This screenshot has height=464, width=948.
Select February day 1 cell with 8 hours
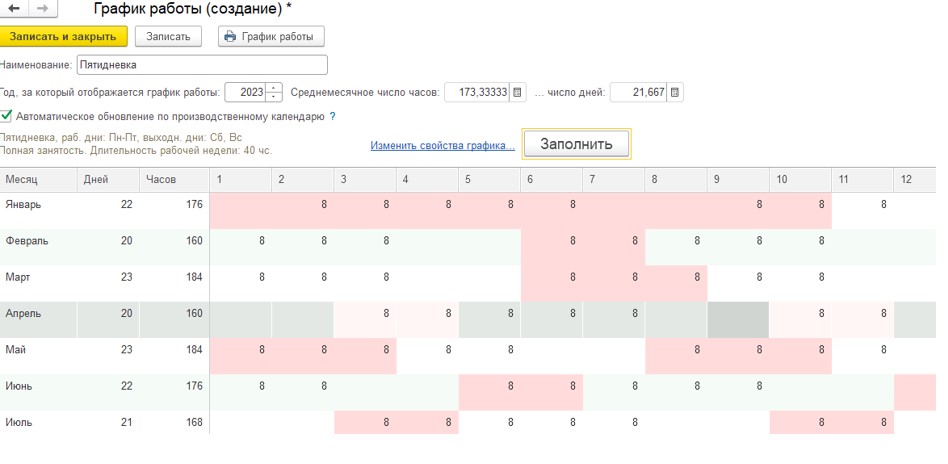[x=241, y=247]
